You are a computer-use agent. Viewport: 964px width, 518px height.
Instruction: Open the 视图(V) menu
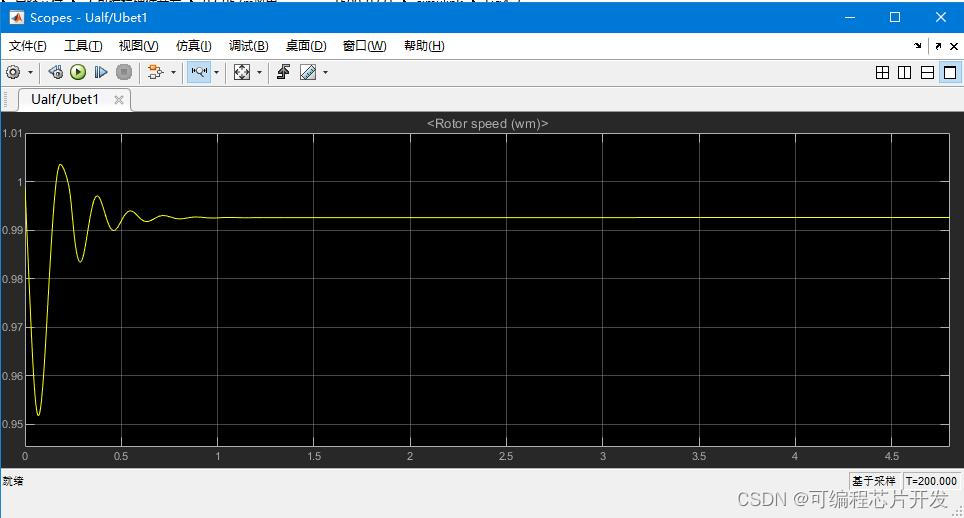[x=138, y=46]
